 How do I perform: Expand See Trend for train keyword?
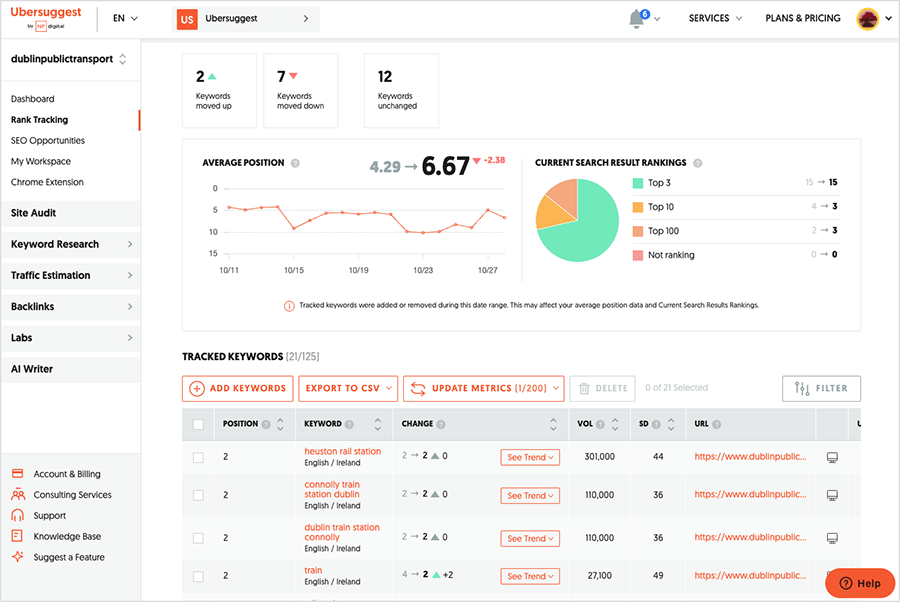(x=530, y=576)
